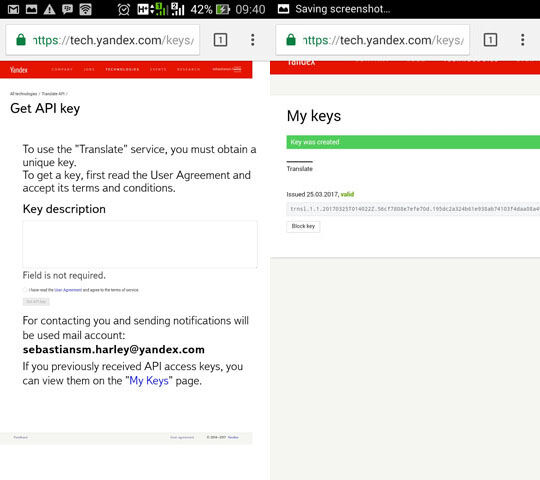
Task: Go to All technologies breadcrumb
Action: 23,94
